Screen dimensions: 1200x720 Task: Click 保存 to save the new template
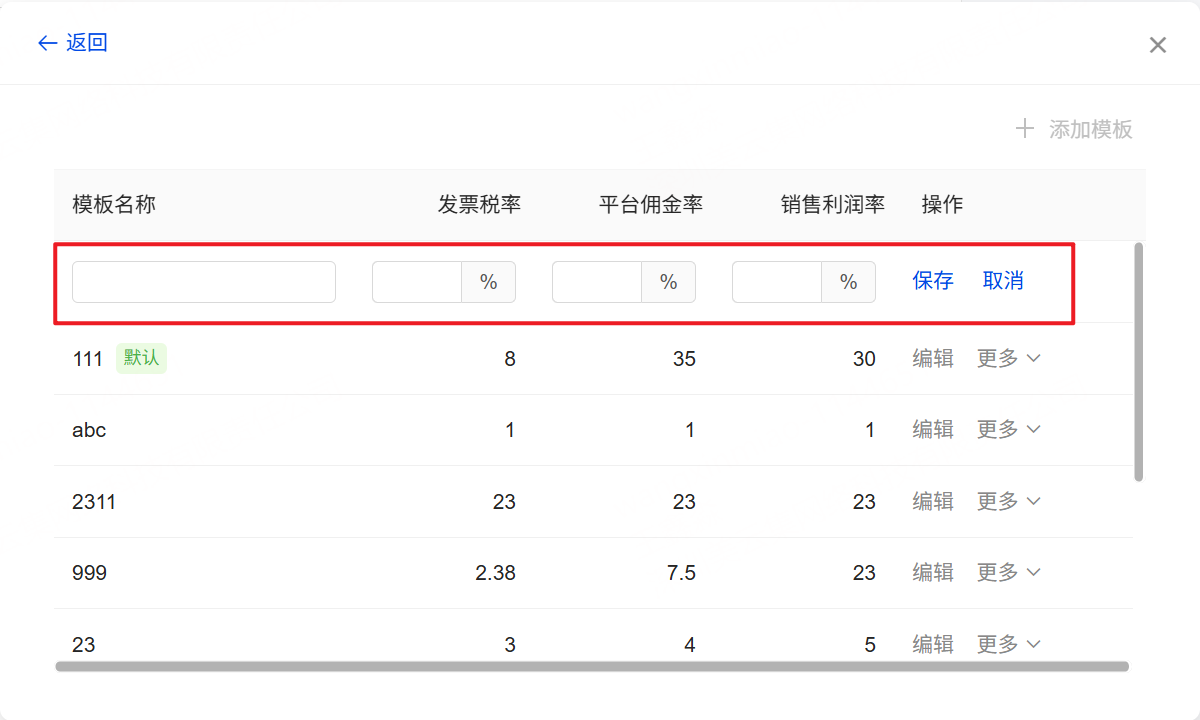pos(932,281)
